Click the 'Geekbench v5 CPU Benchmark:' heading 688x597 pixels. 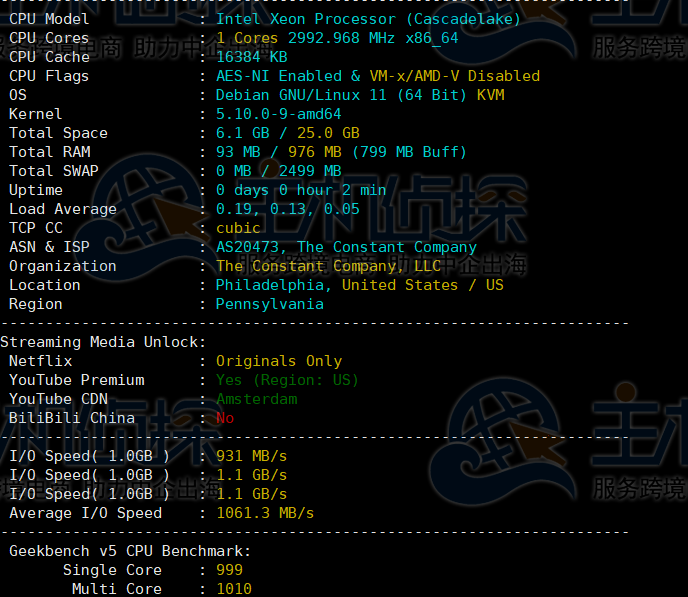point(130,551)
